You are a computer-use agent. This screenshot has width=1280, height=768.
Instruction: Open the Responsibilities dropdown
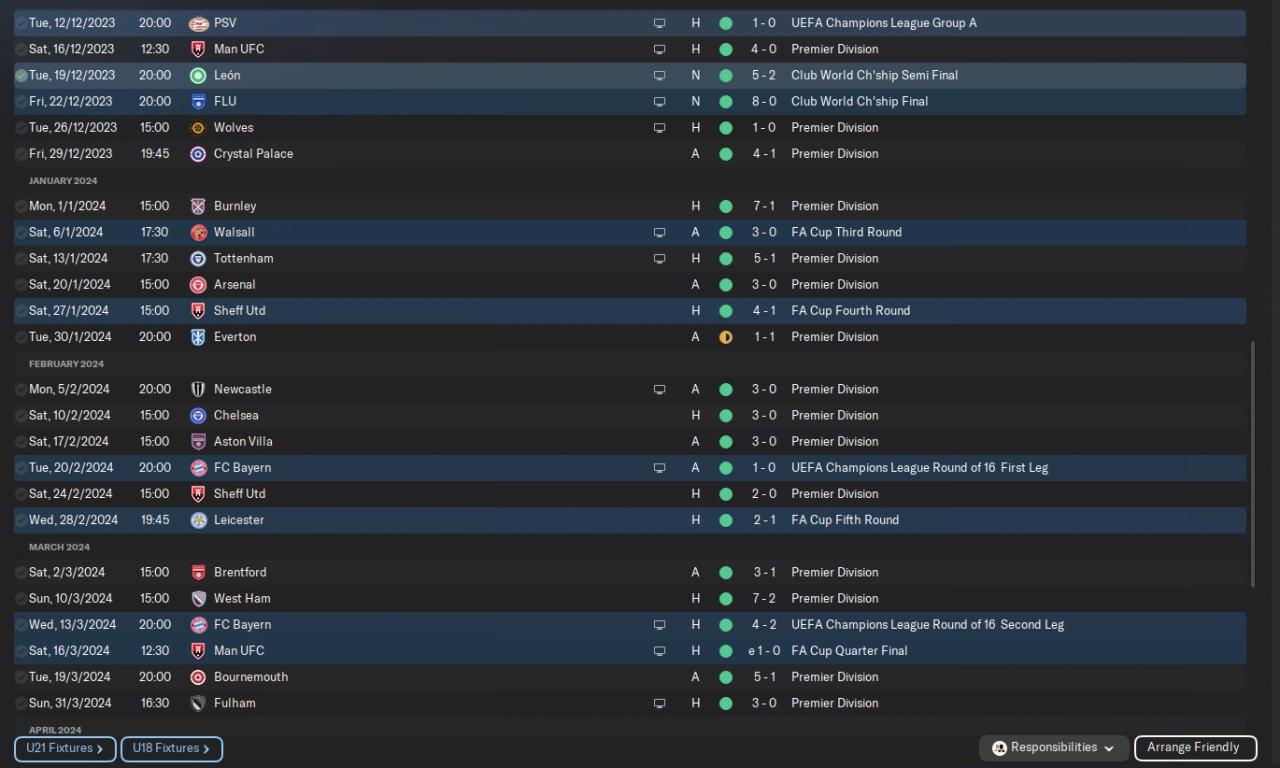coord(1054,748)
